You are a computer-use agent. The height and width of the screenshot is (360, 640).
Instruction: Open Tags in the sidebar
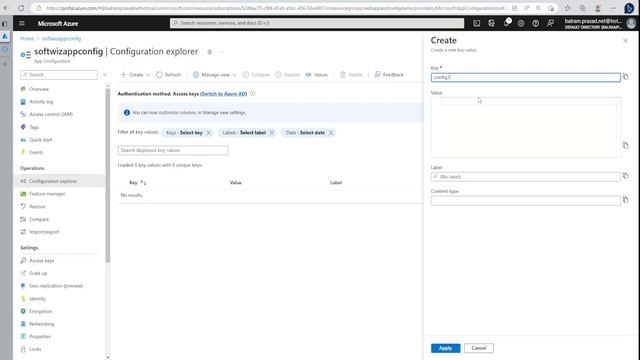point(34,127)
